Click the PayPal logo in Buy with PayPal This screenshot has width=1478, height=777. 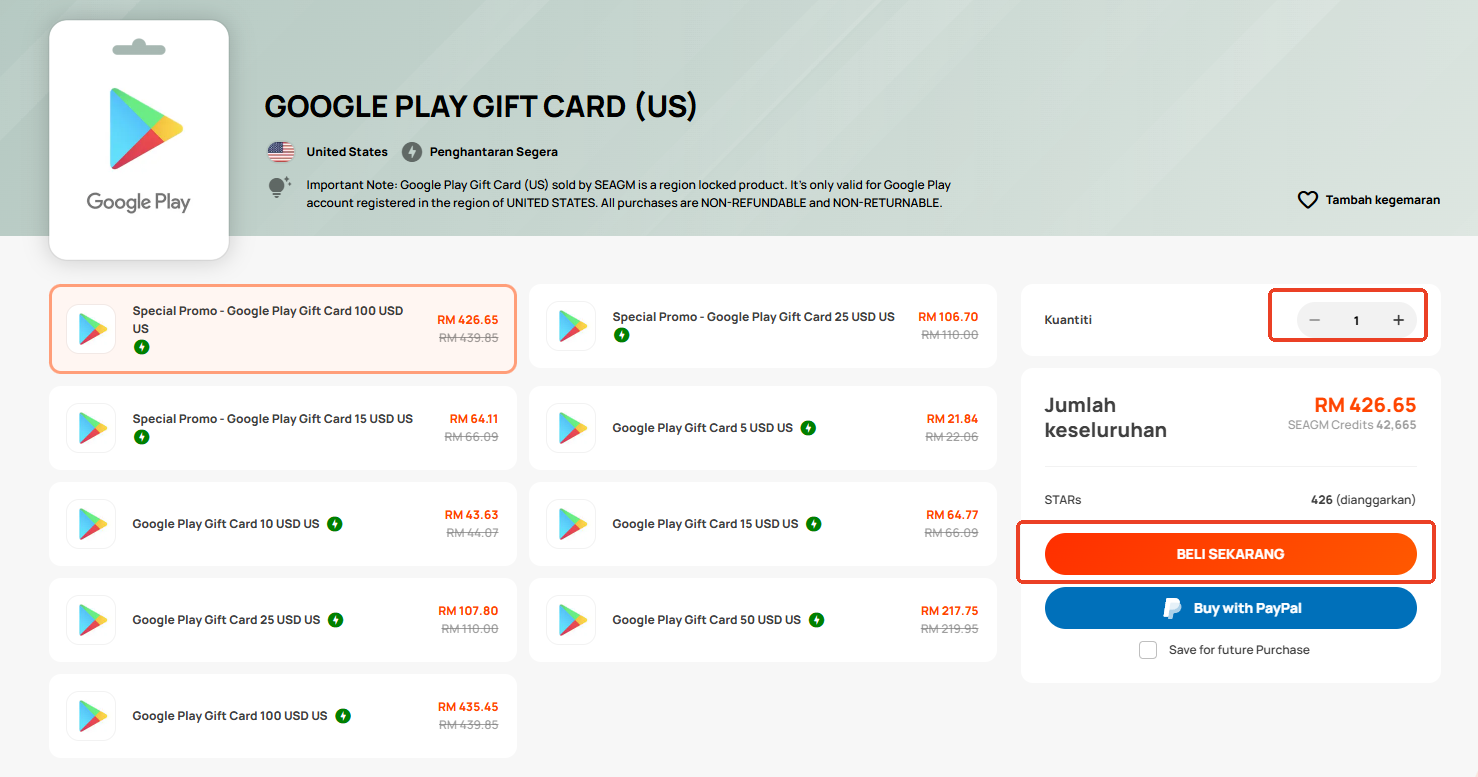click(x=1172, y=608)
